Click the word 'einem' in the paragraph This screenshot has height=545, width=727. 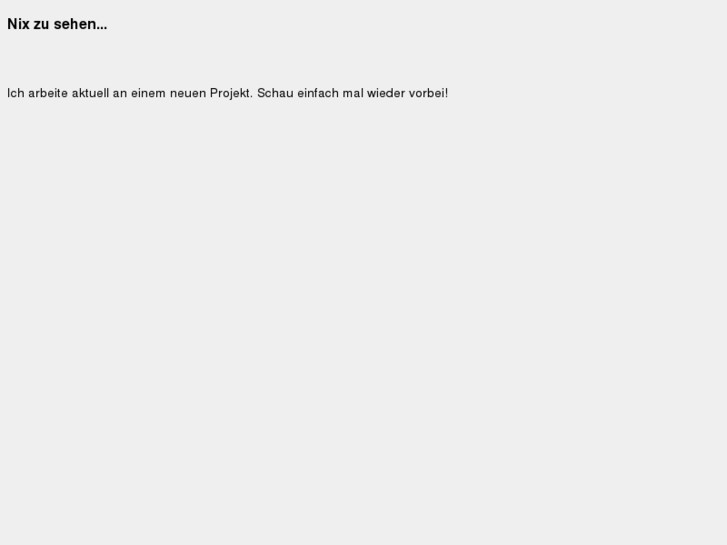pyautogui.click(x=148, y=93)
